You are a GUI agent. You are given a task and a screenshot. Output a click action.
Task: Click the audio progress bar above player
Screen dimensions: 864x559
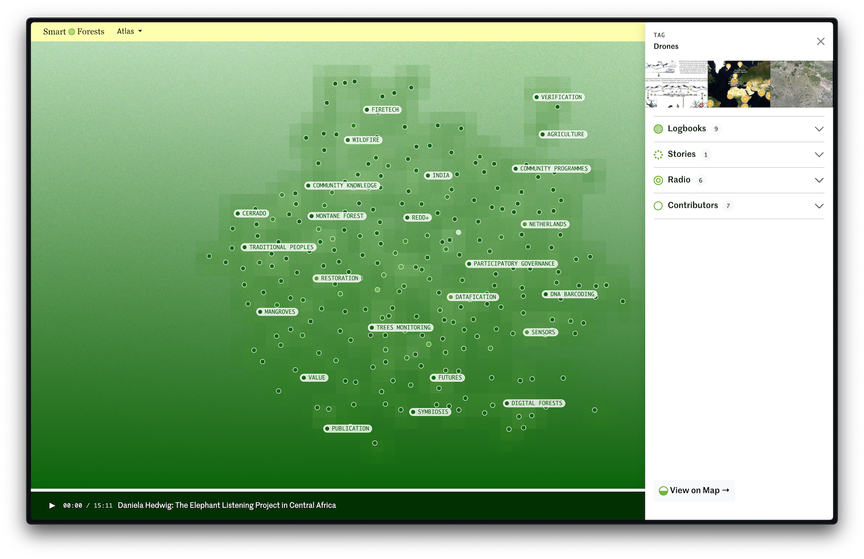[x=338, y=490]
